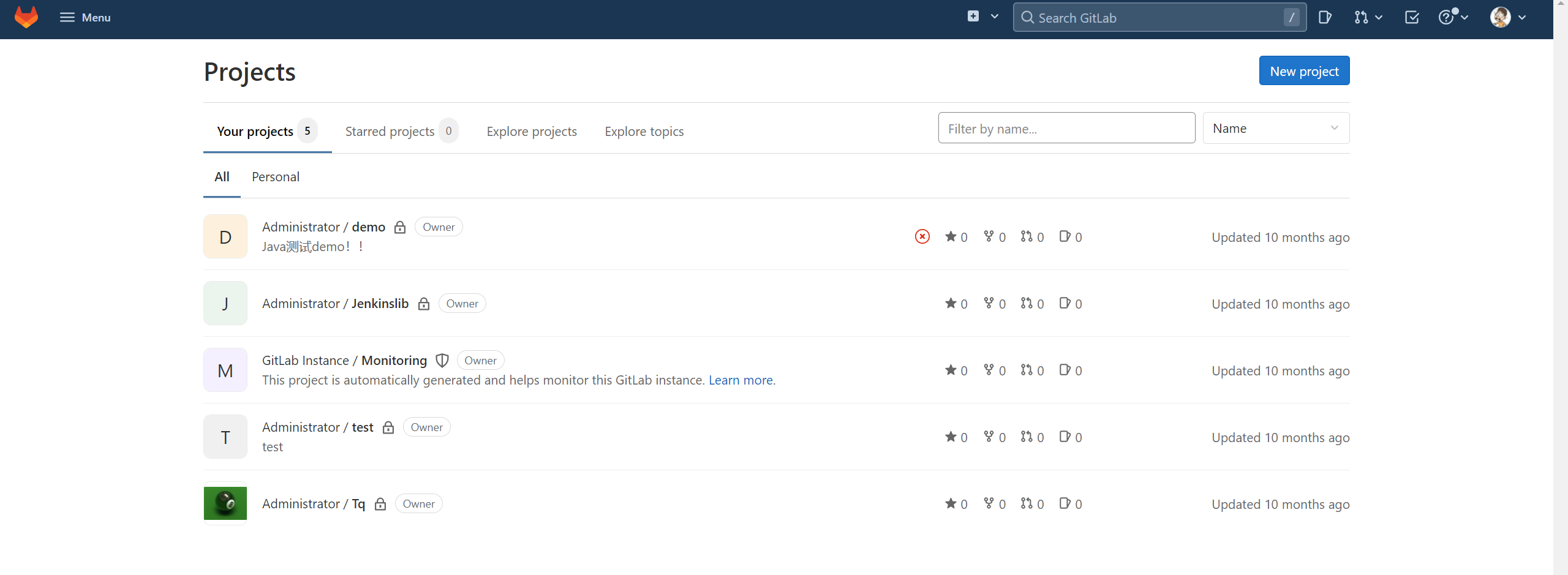Open the To-Do List icon
This screenshot has height=575, width=1568.
tap(1412, 17)
